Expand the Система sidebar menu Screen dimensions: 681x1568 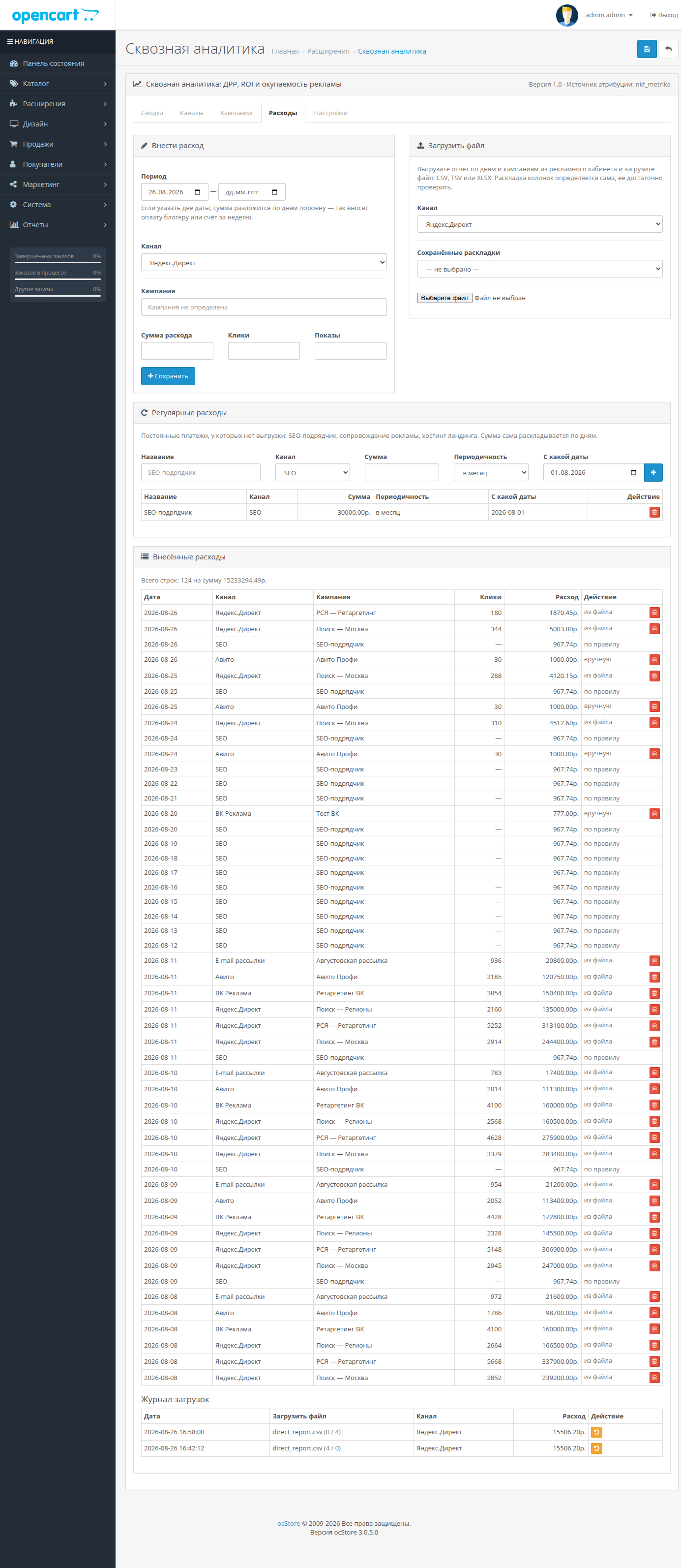pyautogui.click(x=58, y=205)
